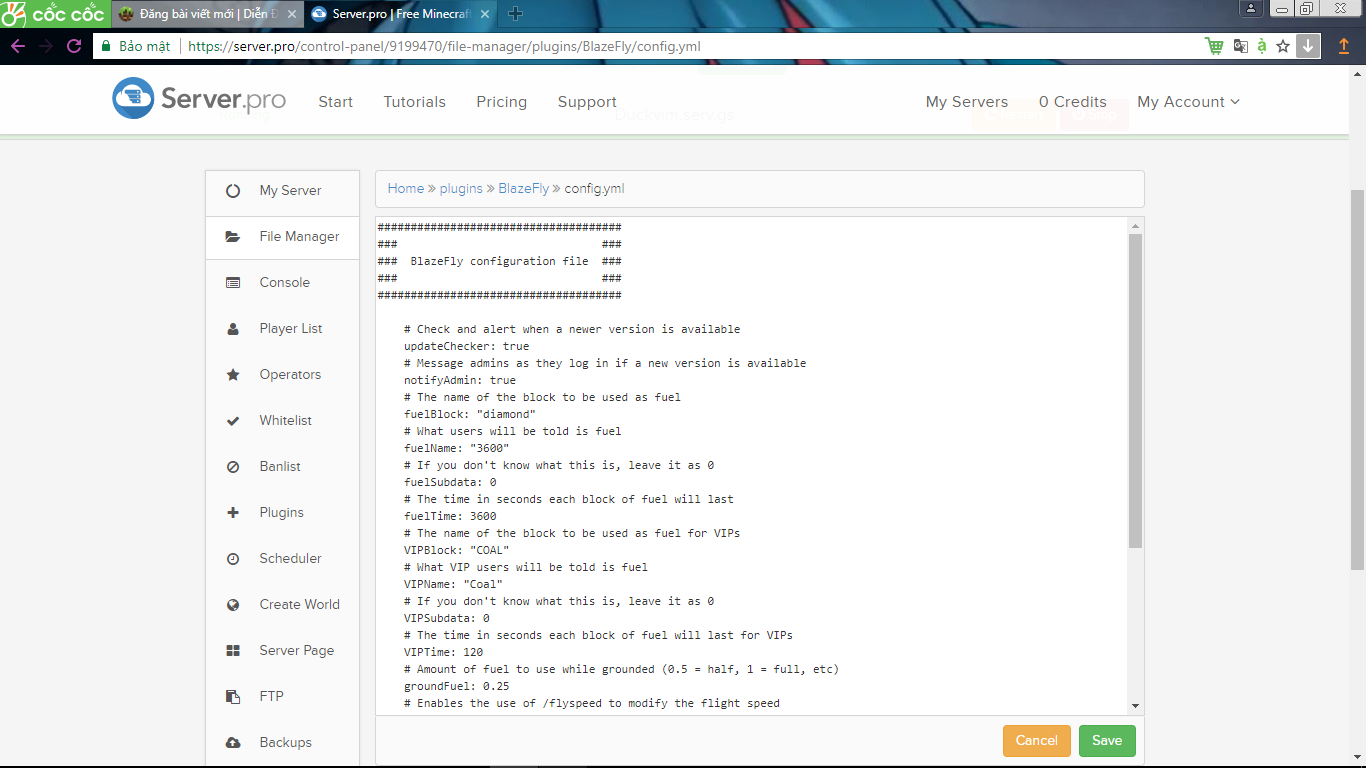Open Banlist in sidebar

click(x=282, y=467)
